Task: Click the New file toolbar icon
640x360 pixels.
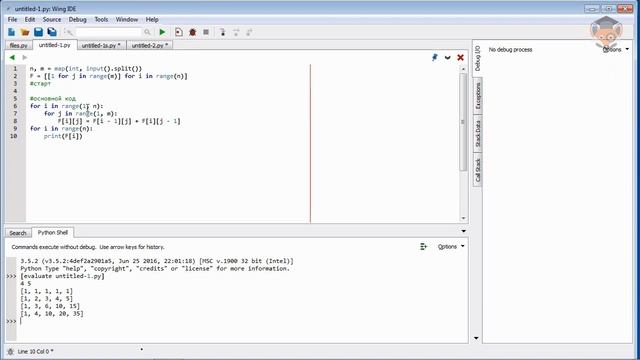Action: pyautogui.click(x=11, y=32)
